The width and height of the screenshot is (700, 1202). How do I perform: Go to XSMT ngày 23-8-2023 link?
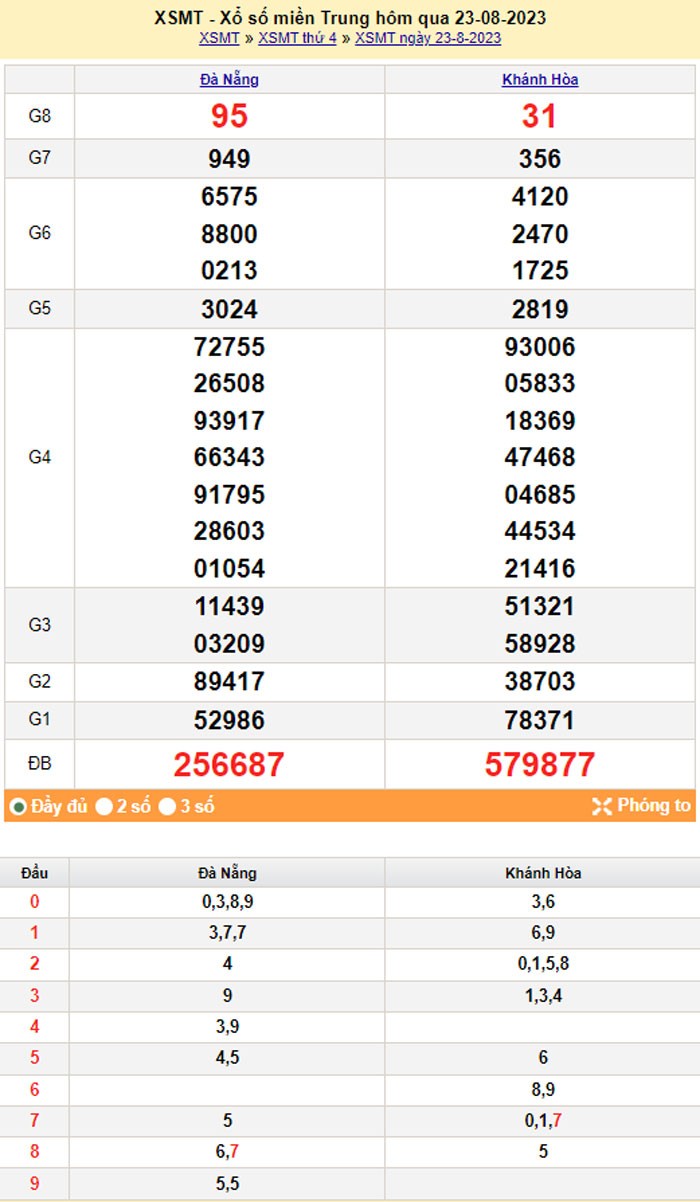428,38
